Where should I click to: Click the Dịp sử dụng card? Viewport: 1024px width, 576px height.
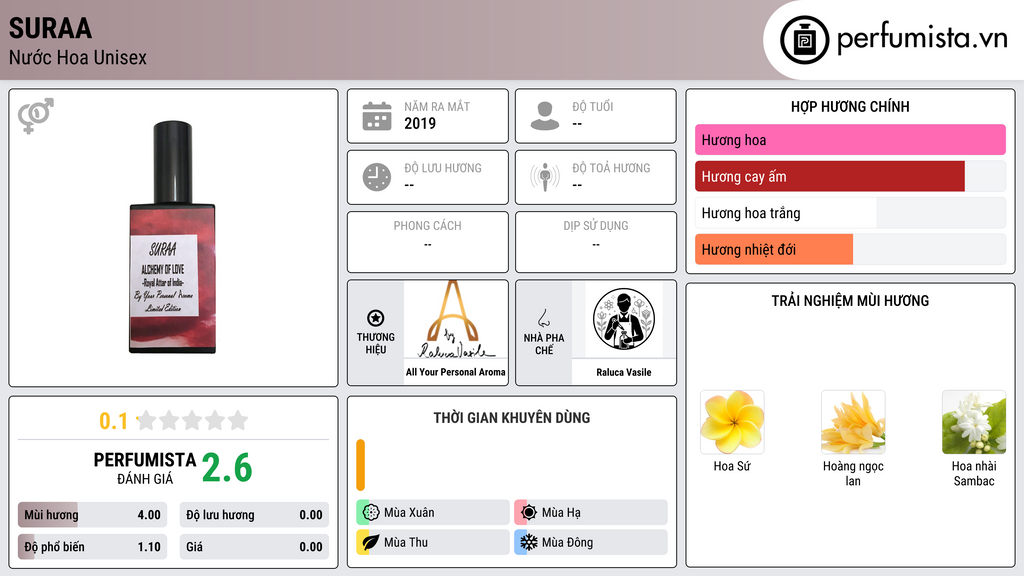tap(596, 242)
